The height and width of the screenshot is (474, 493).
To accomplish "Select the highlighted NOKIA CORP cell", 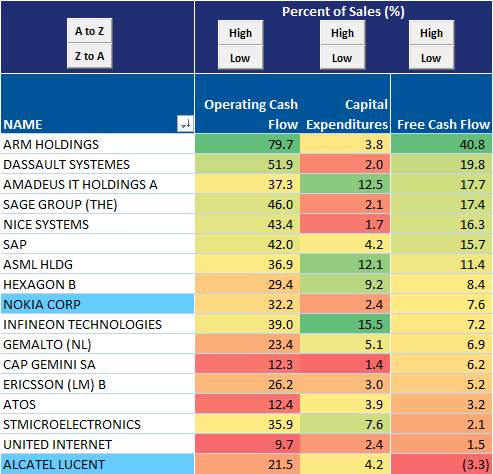I will pyautogui.click(x=97, y=304).
